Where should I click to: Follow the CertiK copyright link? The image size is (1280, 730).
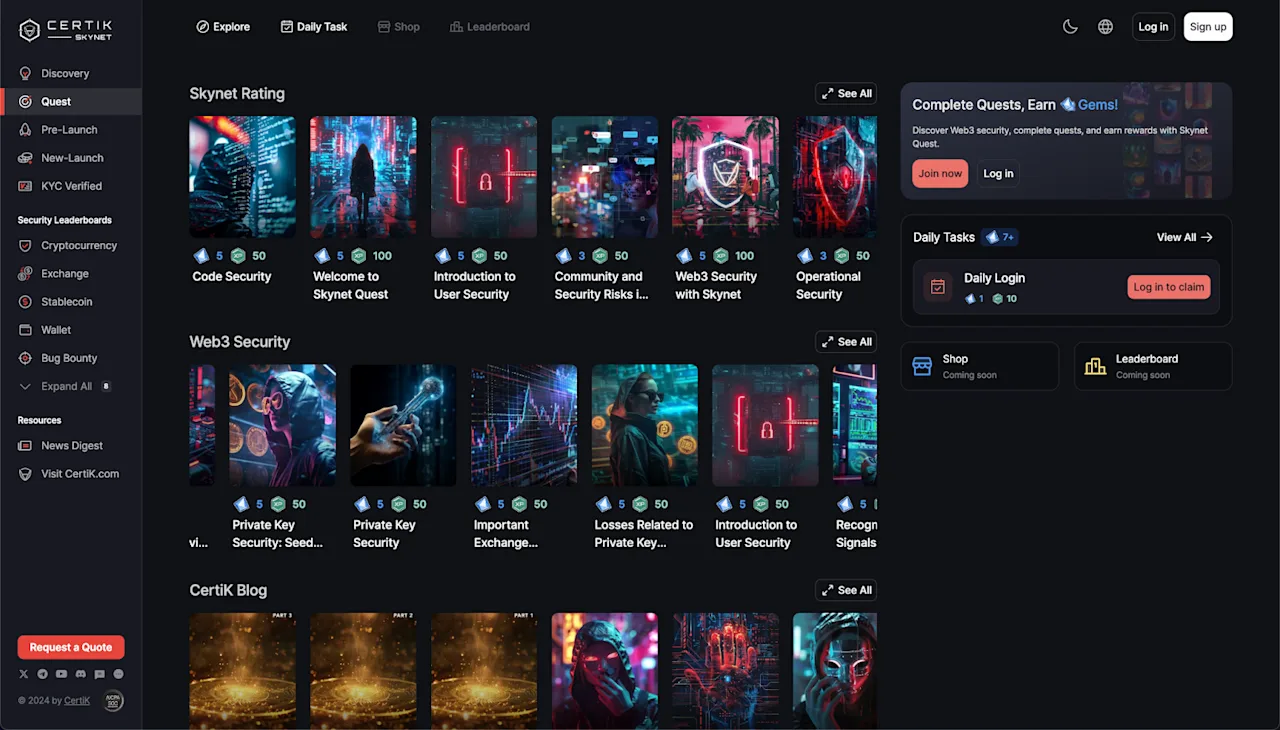[77, 701]
